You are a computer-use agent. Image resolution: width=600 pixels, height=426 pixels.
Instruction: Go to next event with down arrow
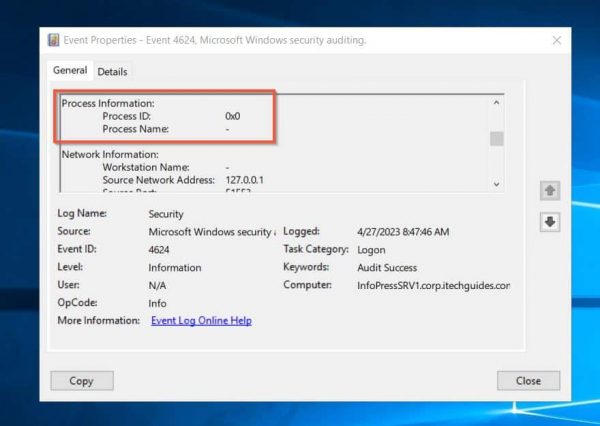[x=550, y=222]
